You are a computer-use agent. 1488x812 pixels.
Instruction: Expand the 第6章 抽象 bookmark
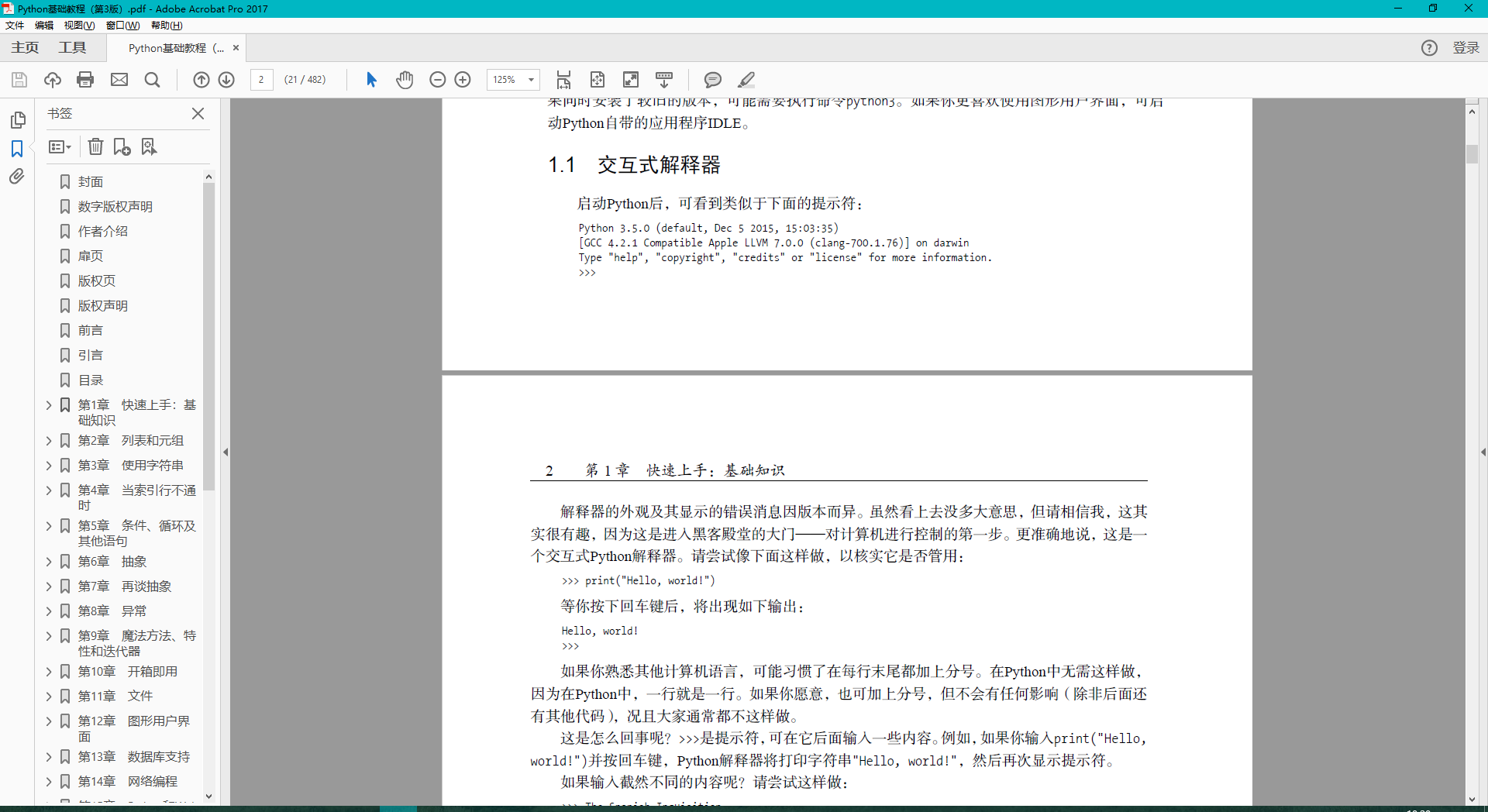(48, 562)
